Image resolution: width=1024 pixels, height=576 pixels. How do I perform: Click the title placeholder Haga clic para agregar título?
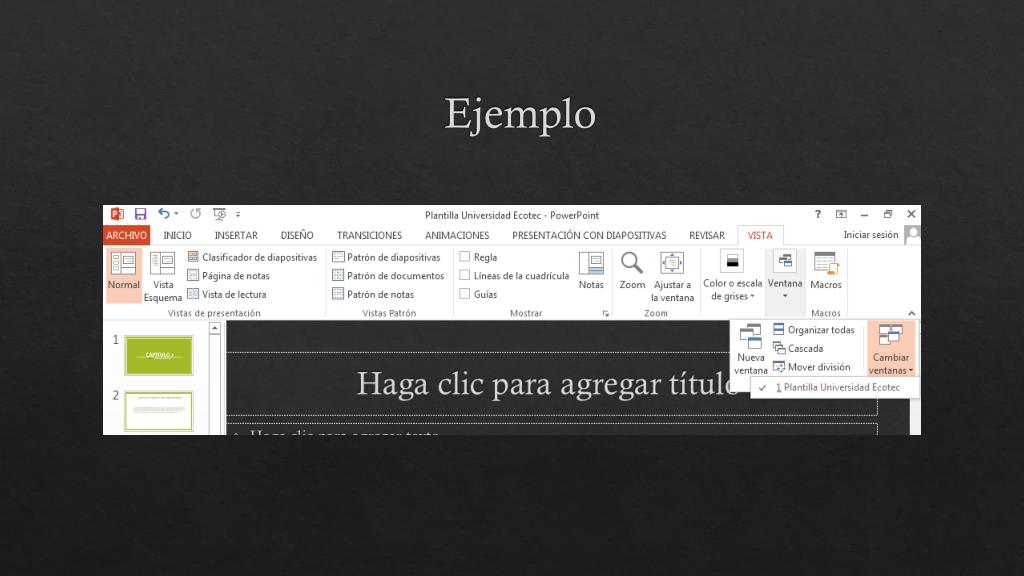tap(551, 384)
